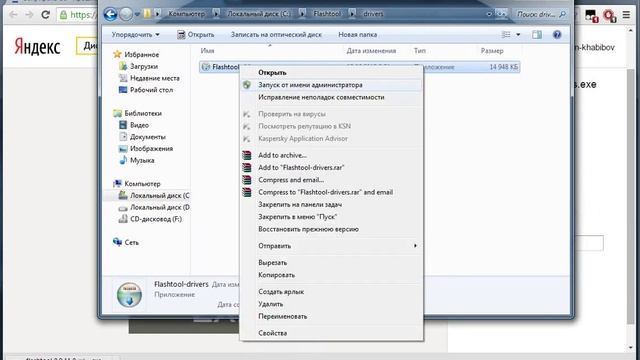
Task: Click the Explorer help question mark icon
Action: 557,35
